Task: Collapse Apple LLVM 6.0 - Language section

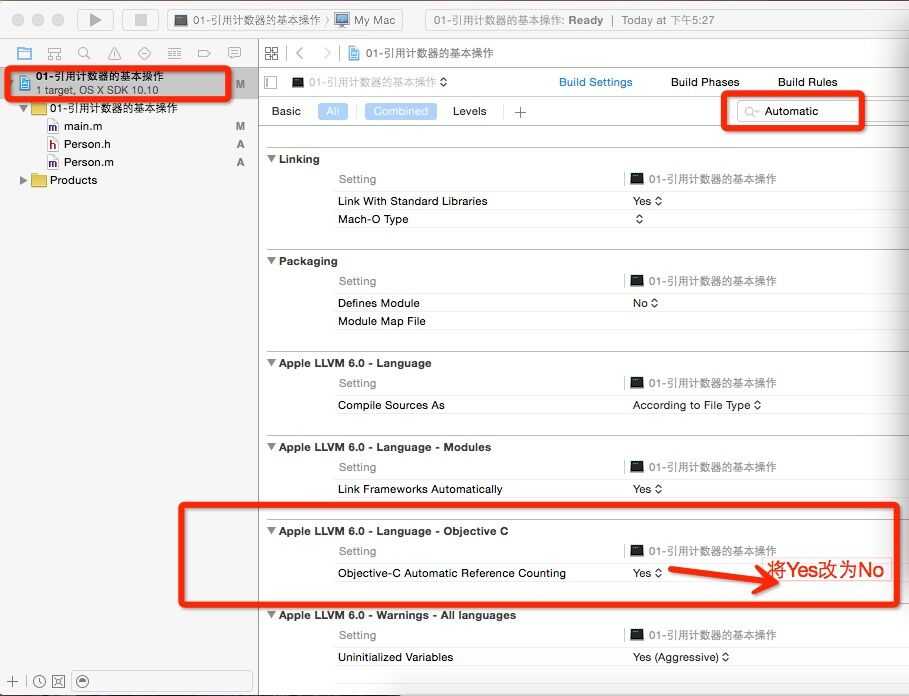Action: click(271, 362)
